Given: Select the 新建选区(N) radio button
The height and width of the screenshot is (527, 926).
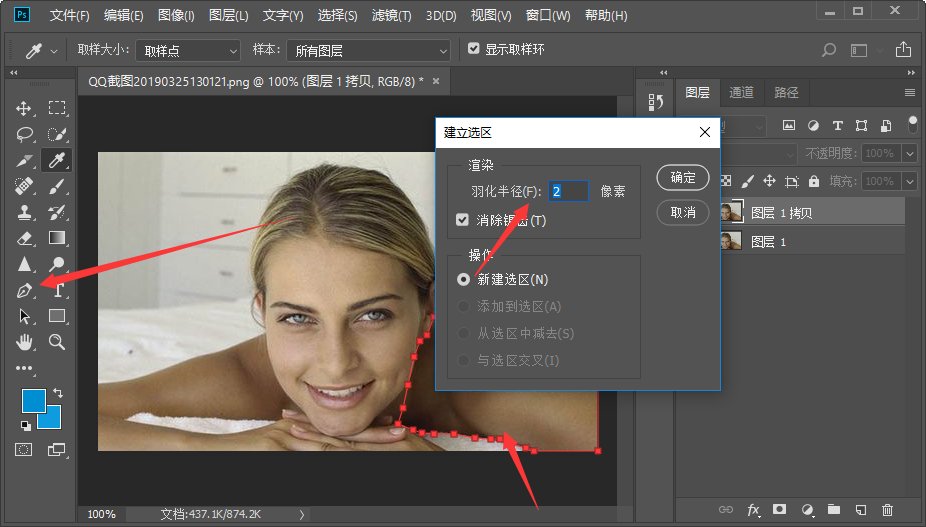Looking at the screenshot, I should 464,279.
